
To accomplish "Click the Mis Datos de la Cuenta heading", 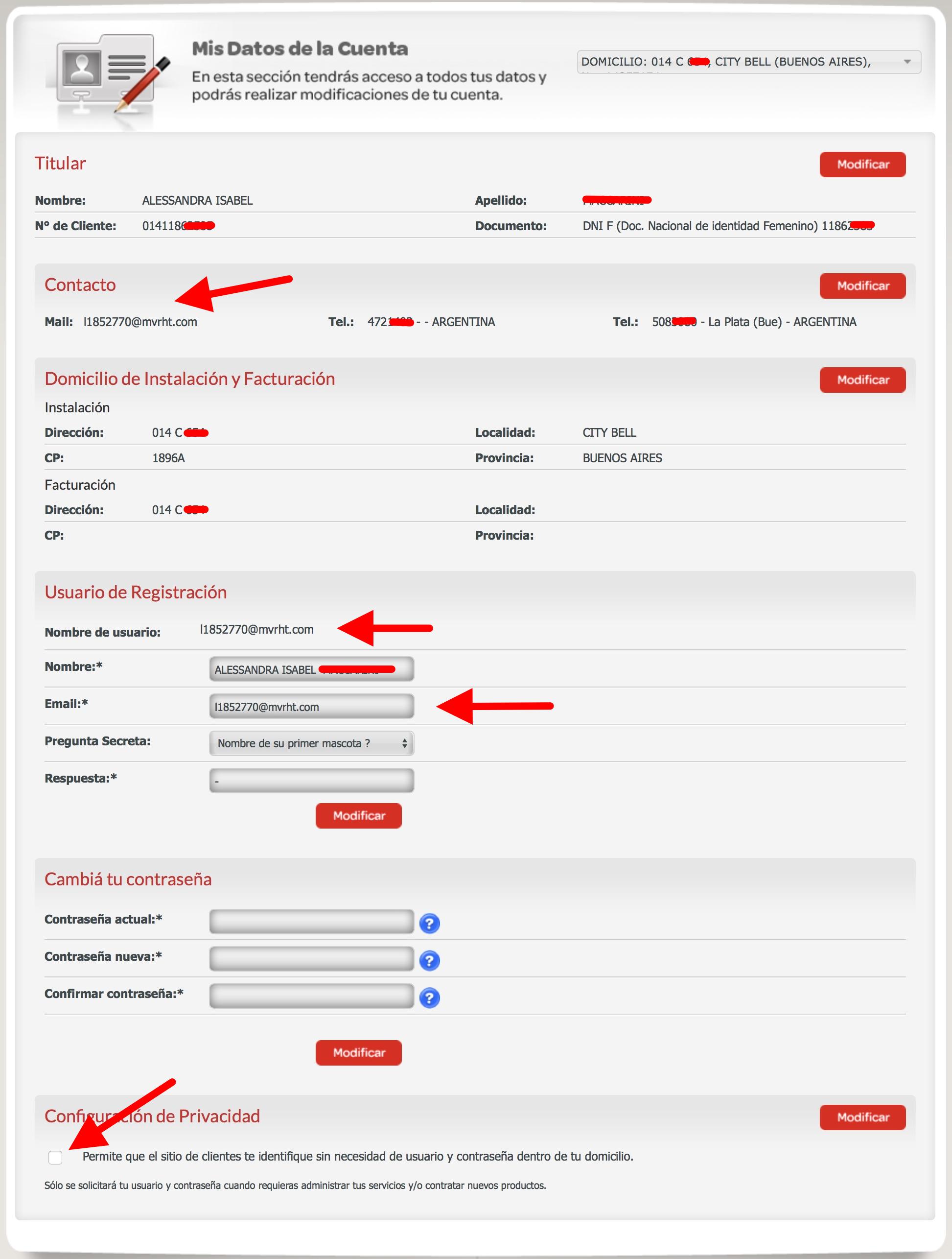I will coord(300,49).
